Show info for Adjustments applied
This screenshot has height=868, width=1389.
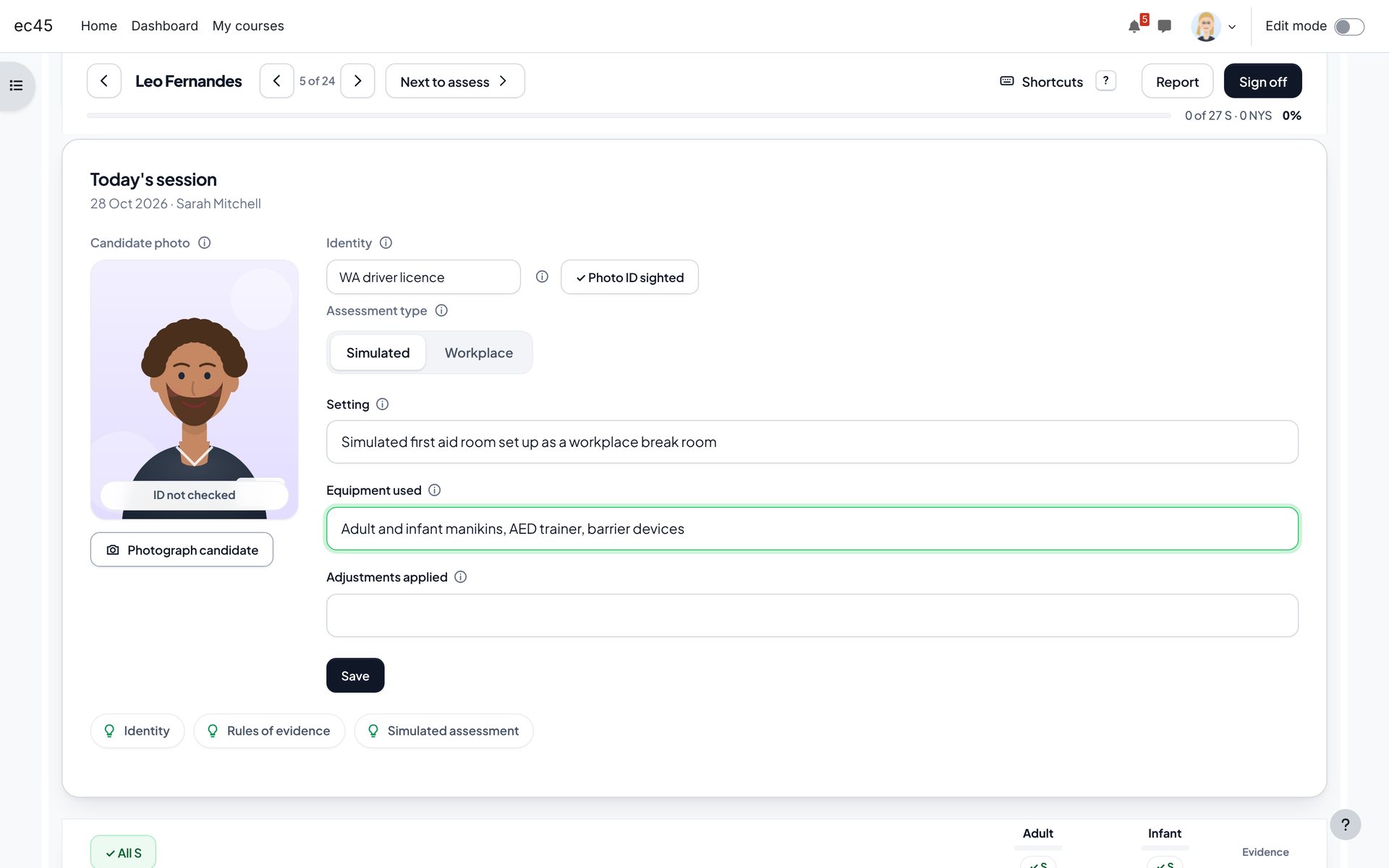[x=461, y=577]
